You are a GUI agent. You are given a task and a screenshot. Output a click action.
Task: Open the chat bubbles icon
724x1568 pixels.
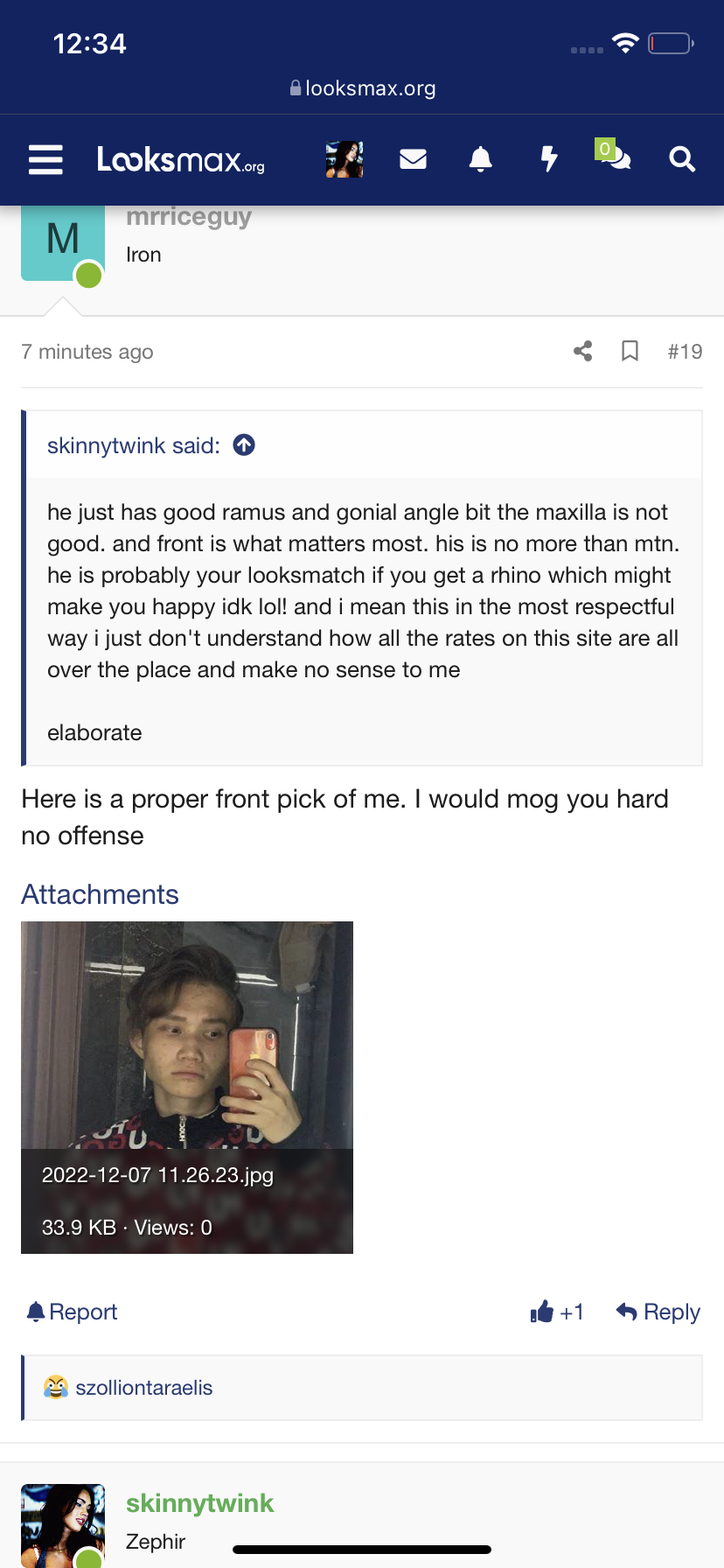[x=614, y=156]
